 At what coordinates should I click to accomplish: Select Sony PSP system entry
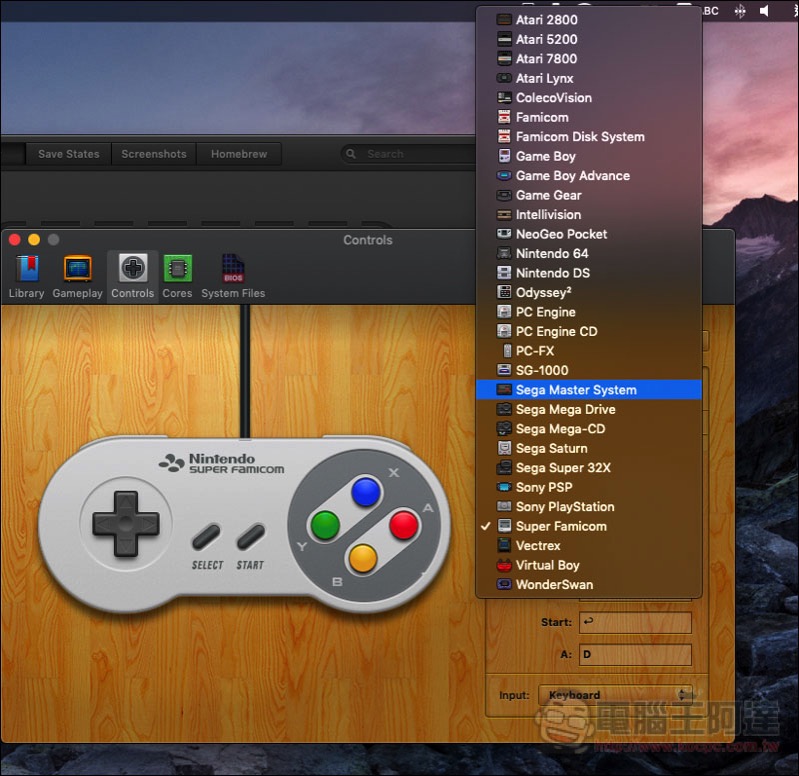589,487
